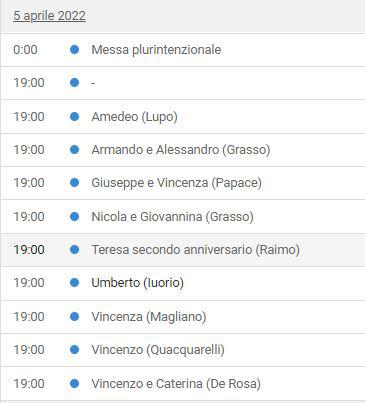Click the blue dot beside Amedeo (Lupo)
Viewport: 365px width, 403px height.
(75, 116)
